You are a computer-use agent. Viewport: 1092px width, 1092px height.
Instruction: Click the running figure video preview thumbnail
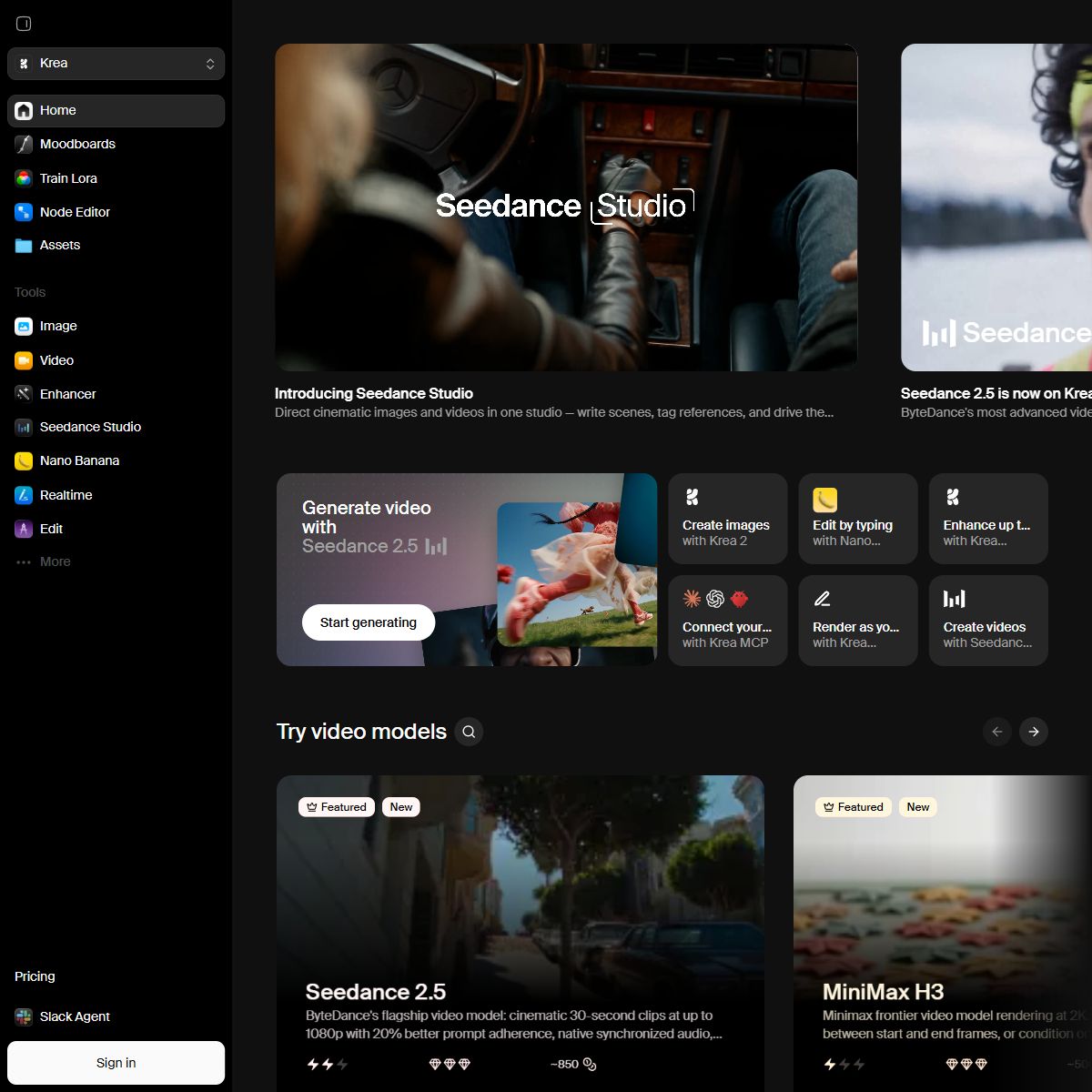(577, 574)
